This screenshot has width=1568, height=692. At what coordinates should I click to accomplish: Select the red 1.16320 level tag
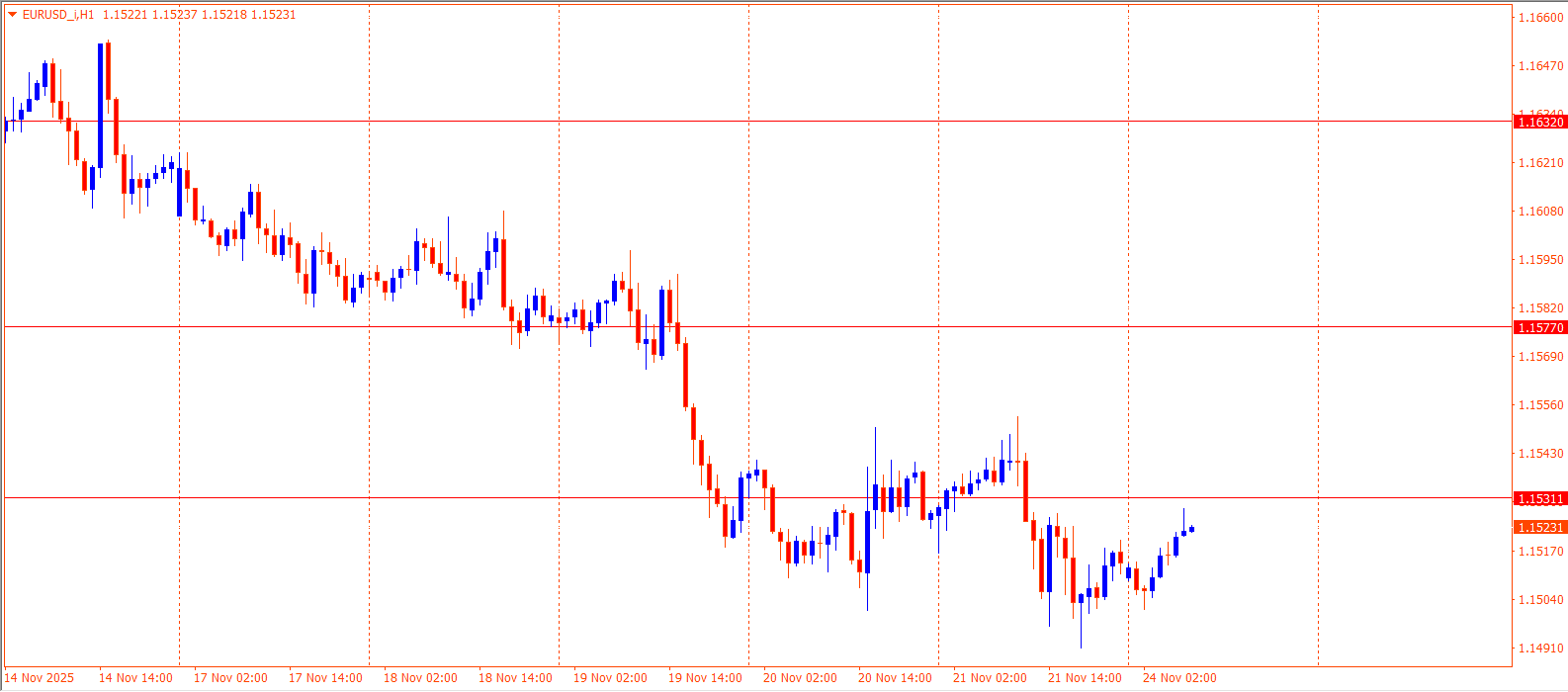(1540, 122)
